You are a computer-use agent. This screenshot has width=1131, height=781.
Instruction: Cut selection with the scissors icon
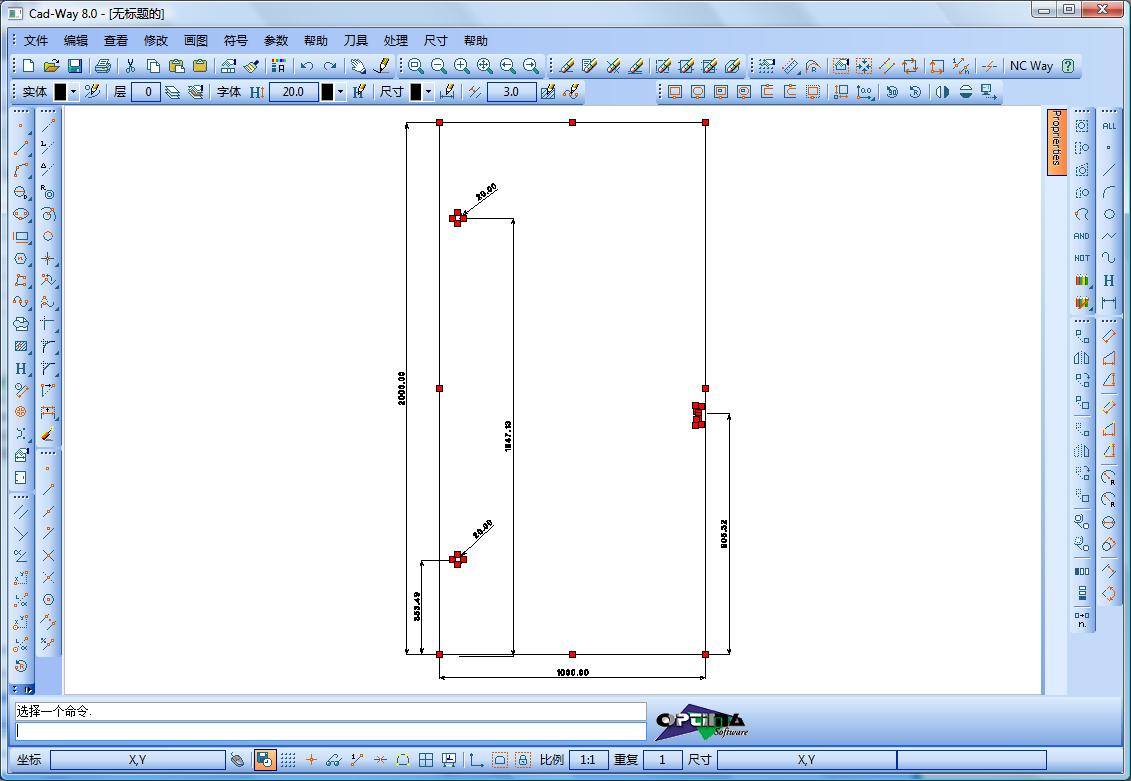click(131, 66)
